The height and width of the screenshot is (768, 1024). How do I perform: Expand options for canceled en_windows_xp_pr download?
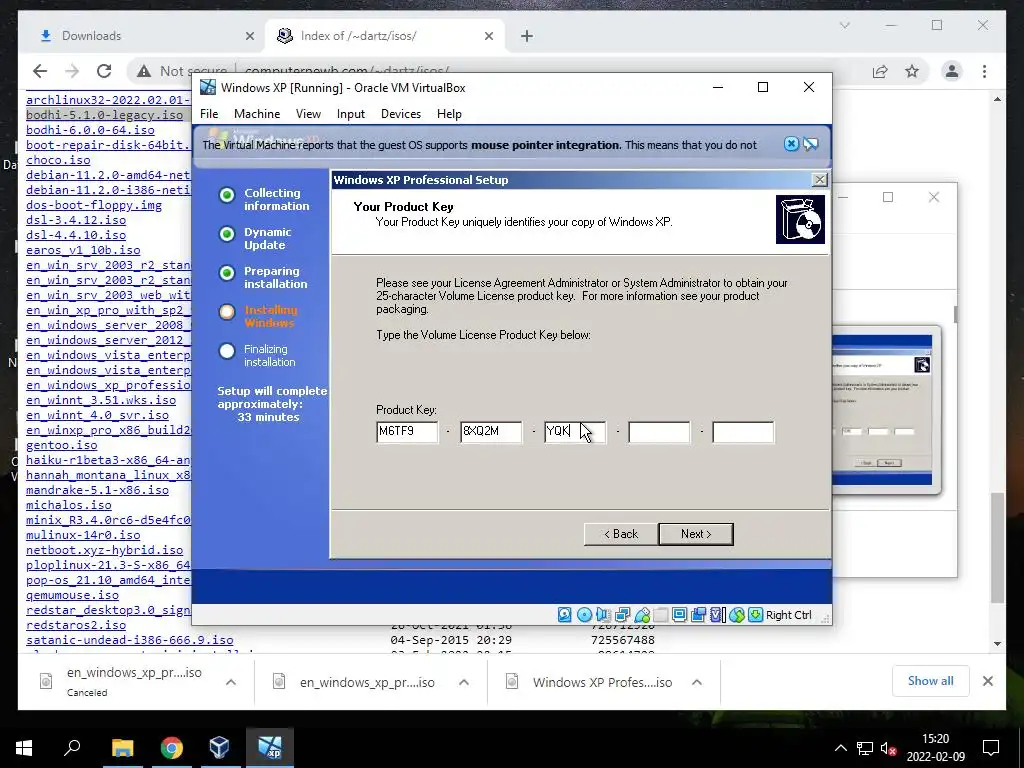[231, 682]
